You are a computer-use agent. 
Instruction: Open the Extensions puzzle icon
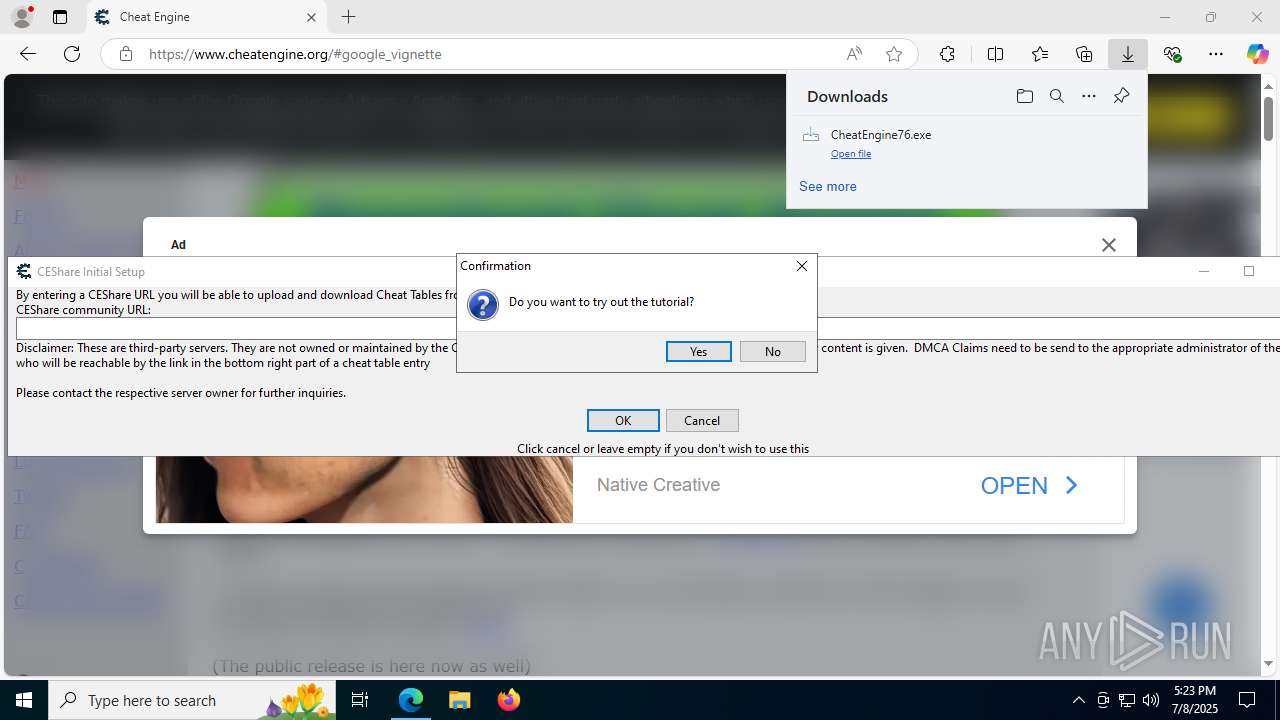[x=947, y=54]
